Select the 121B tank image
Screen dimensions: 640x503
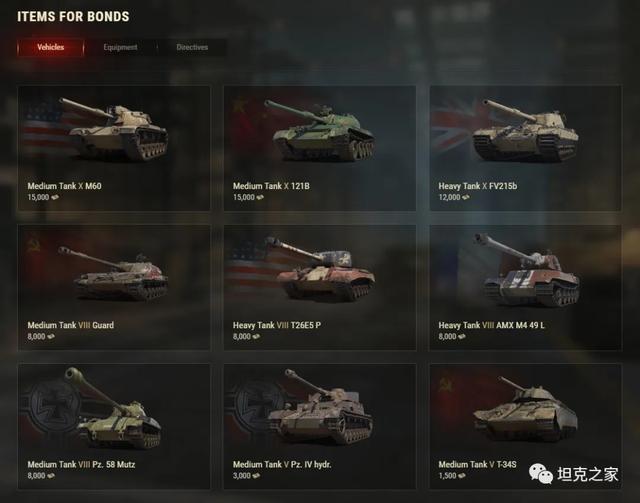click(x=319, y=131)
